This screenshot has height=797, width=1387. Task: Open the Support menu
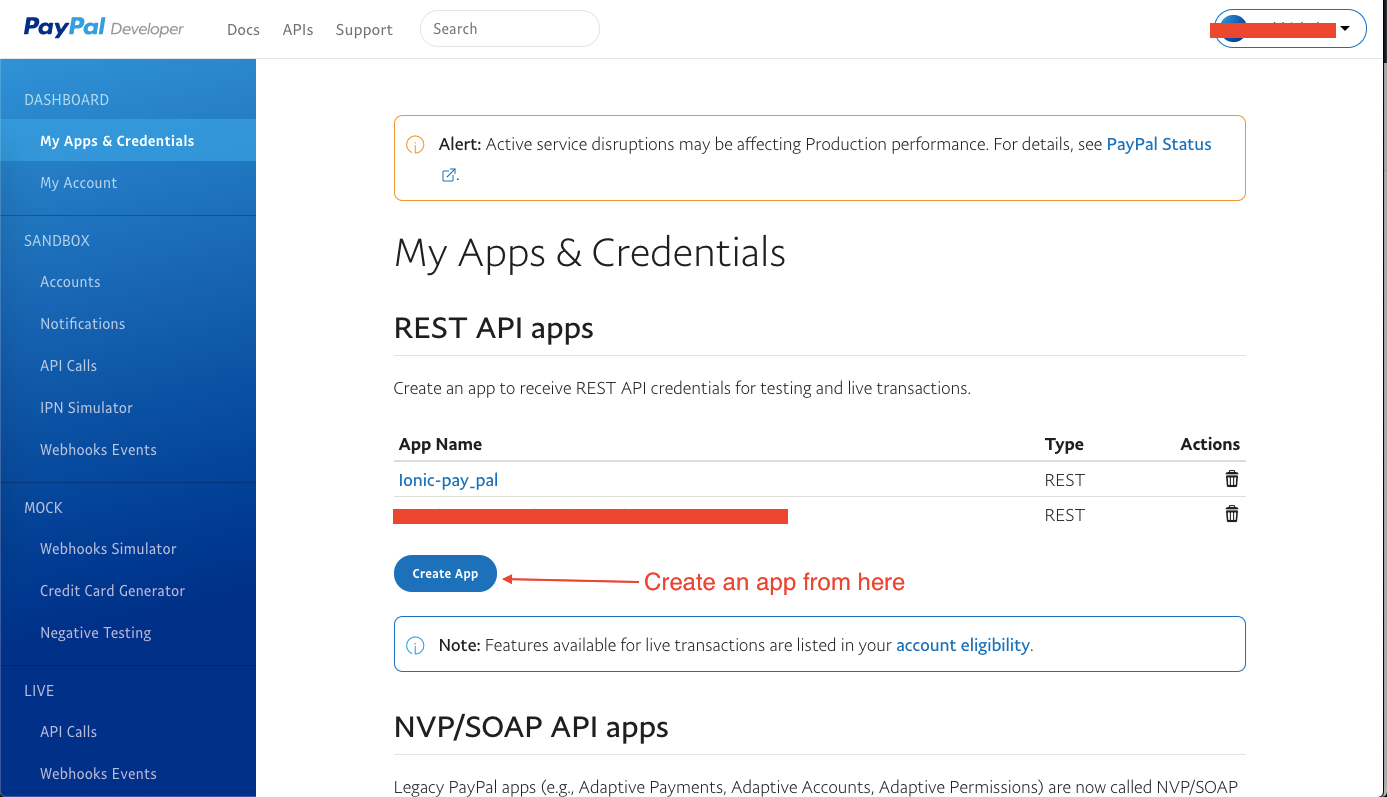click(x=364, y=30)
